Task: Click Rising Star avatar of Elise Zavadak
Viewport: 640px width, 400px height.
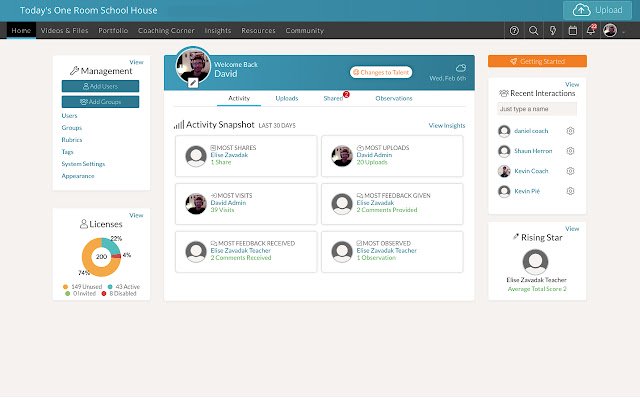Action: pos(536,262)
